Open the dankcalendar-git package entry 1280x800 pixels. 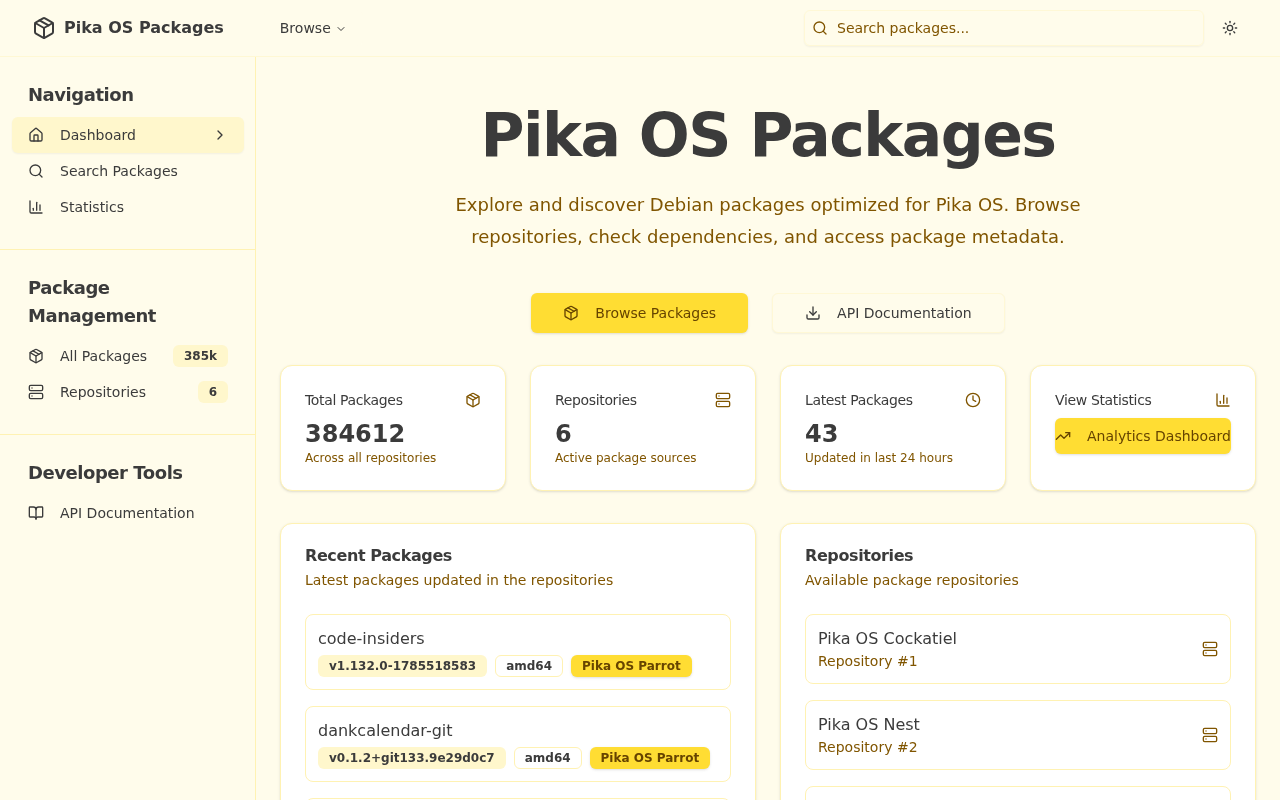tap(518, 744)
